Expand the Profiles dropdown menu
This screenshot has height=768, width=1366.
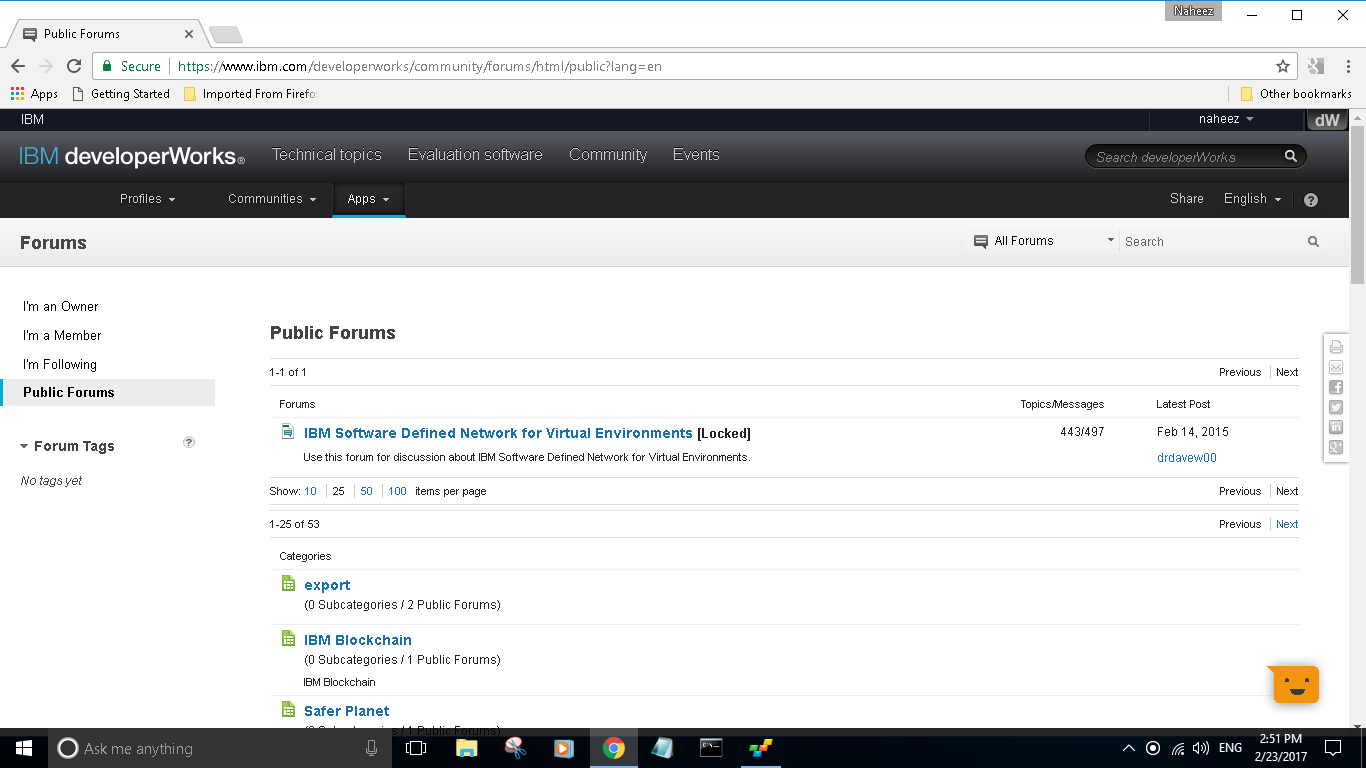click(147, 199)
